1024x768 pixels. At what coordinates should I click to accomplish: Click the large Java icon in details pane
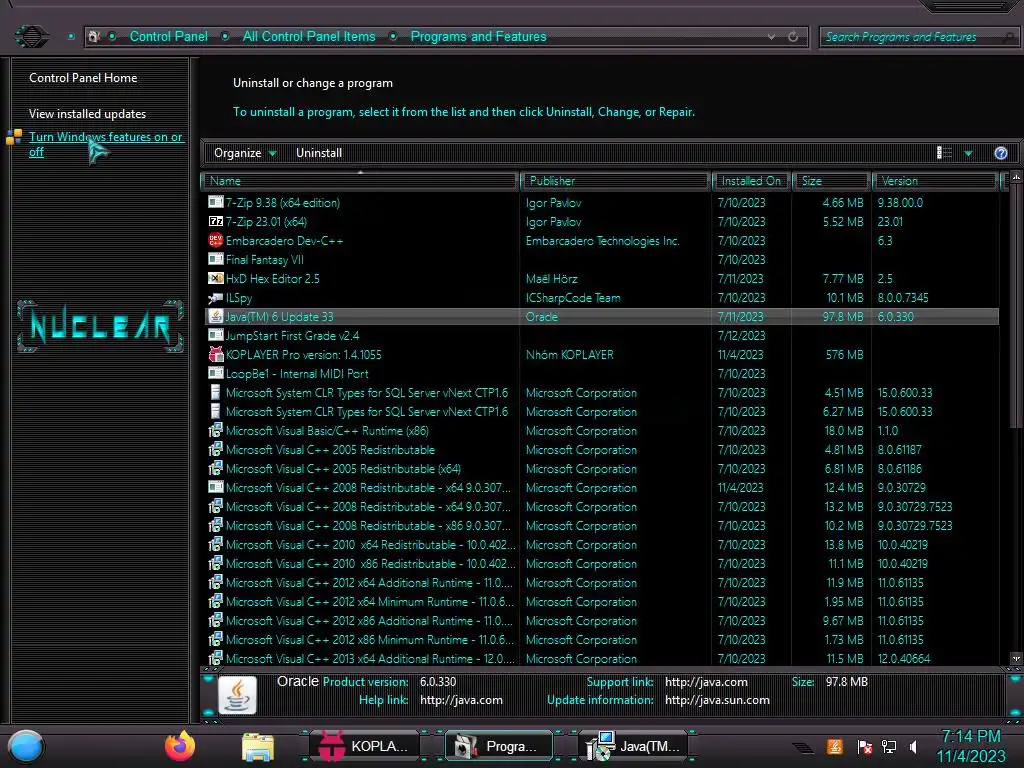coord(237,695)
